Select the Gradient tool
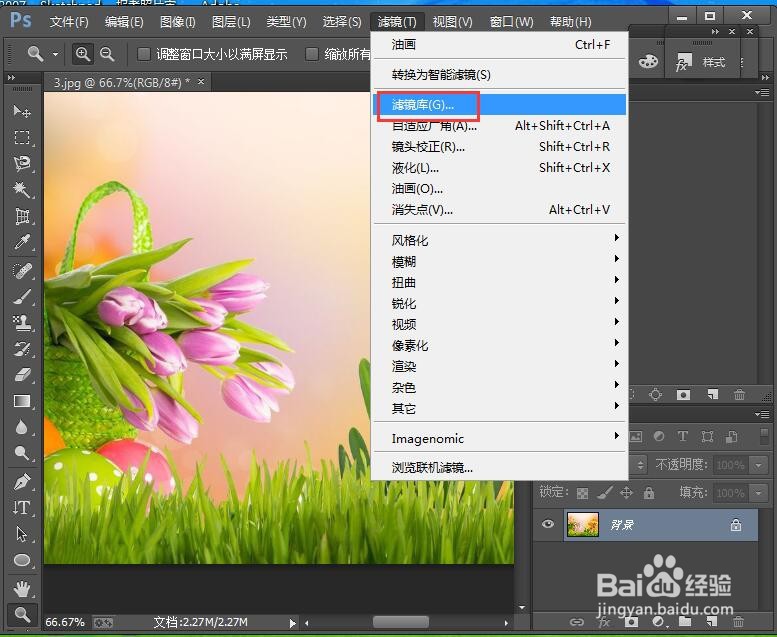 point(22,401)
